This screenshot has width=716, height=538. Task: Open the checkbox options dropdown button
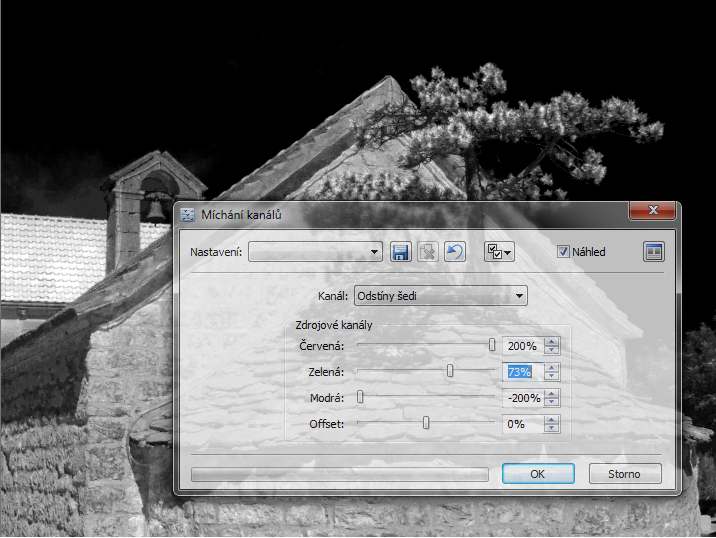click(498, 252)
